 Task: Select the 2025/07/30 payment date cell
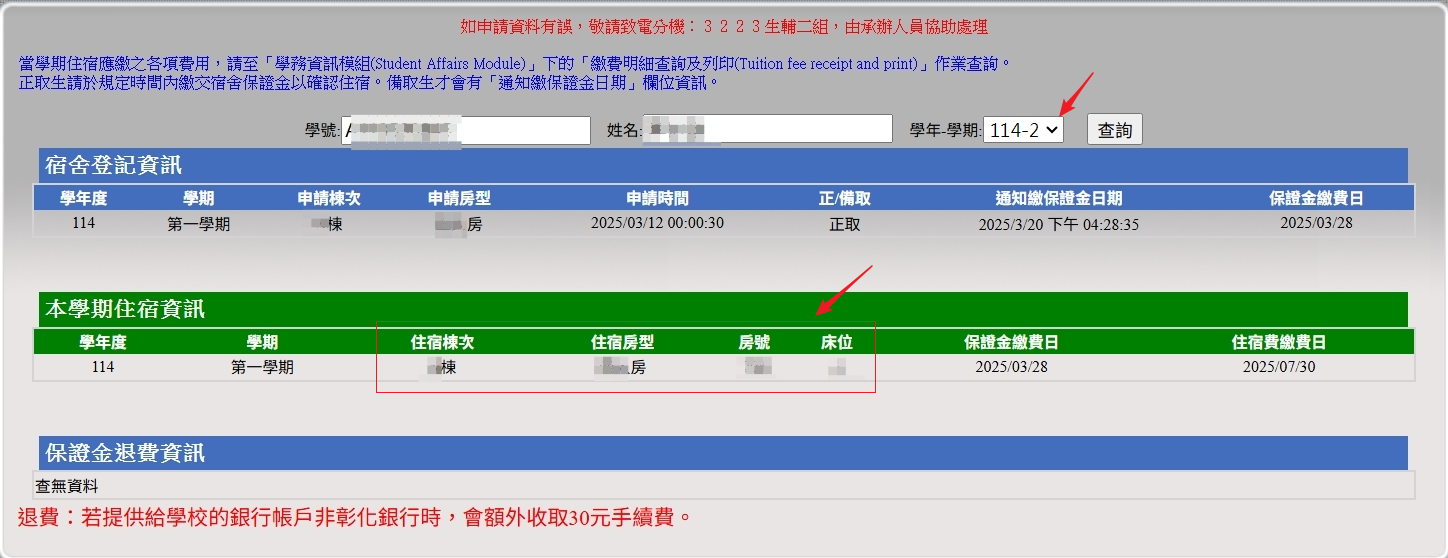pyautogui.click(x=1278, y=367)
